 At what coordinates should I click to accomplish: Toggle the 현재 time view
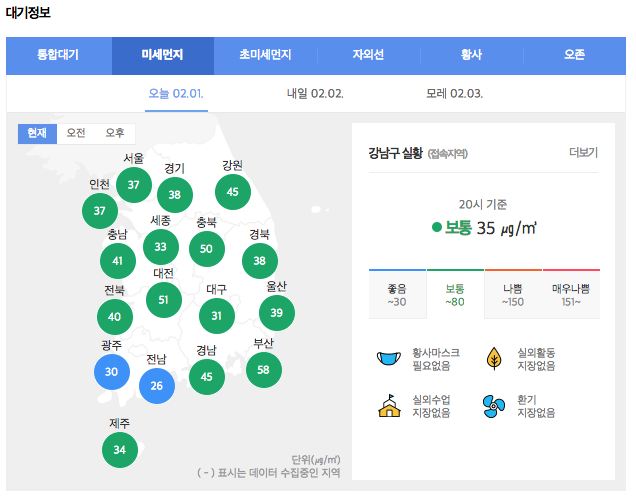37,133
